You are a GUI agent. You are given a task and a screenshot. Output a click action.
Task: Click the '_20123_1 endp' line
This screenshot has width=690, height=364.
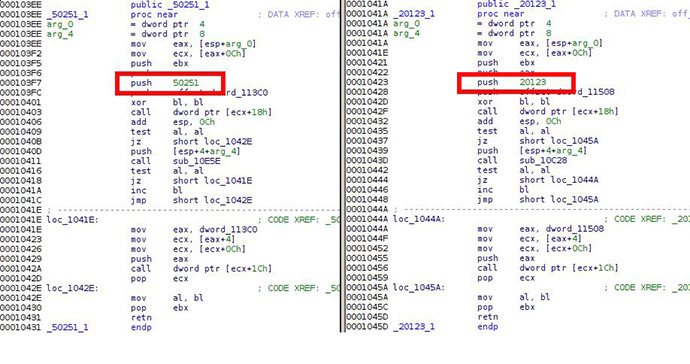(x=445, y=326)
